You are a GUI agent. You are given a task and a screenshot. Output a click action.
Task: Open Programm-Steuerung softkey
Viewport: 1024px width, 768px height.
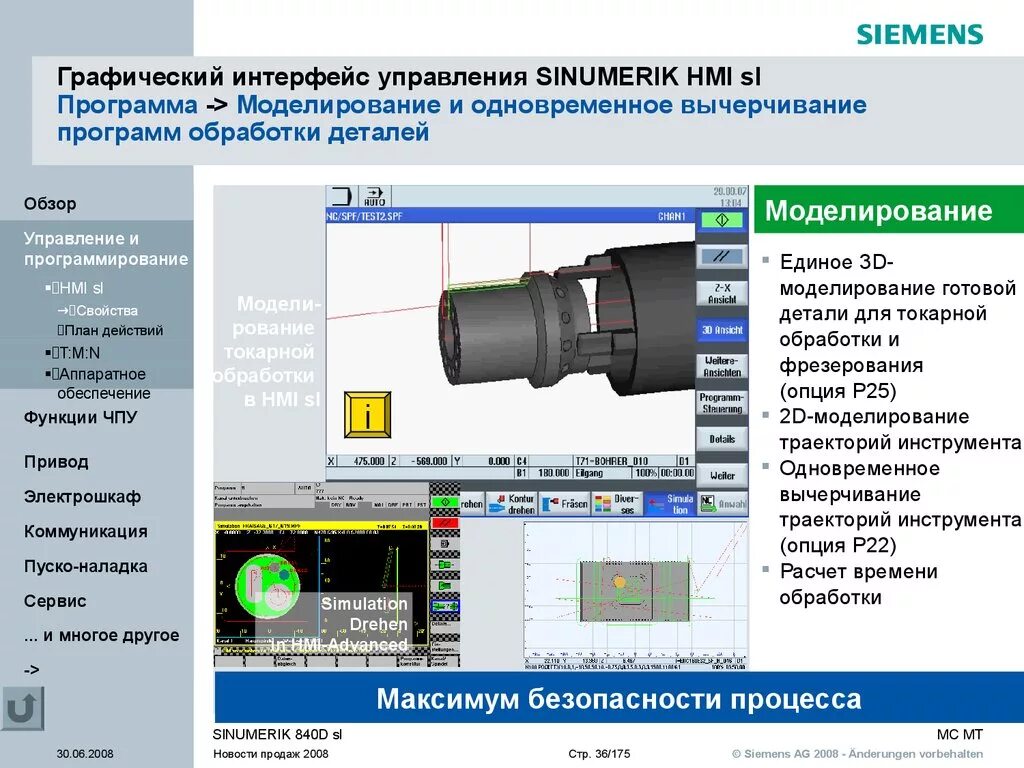(x=722, y=403)
